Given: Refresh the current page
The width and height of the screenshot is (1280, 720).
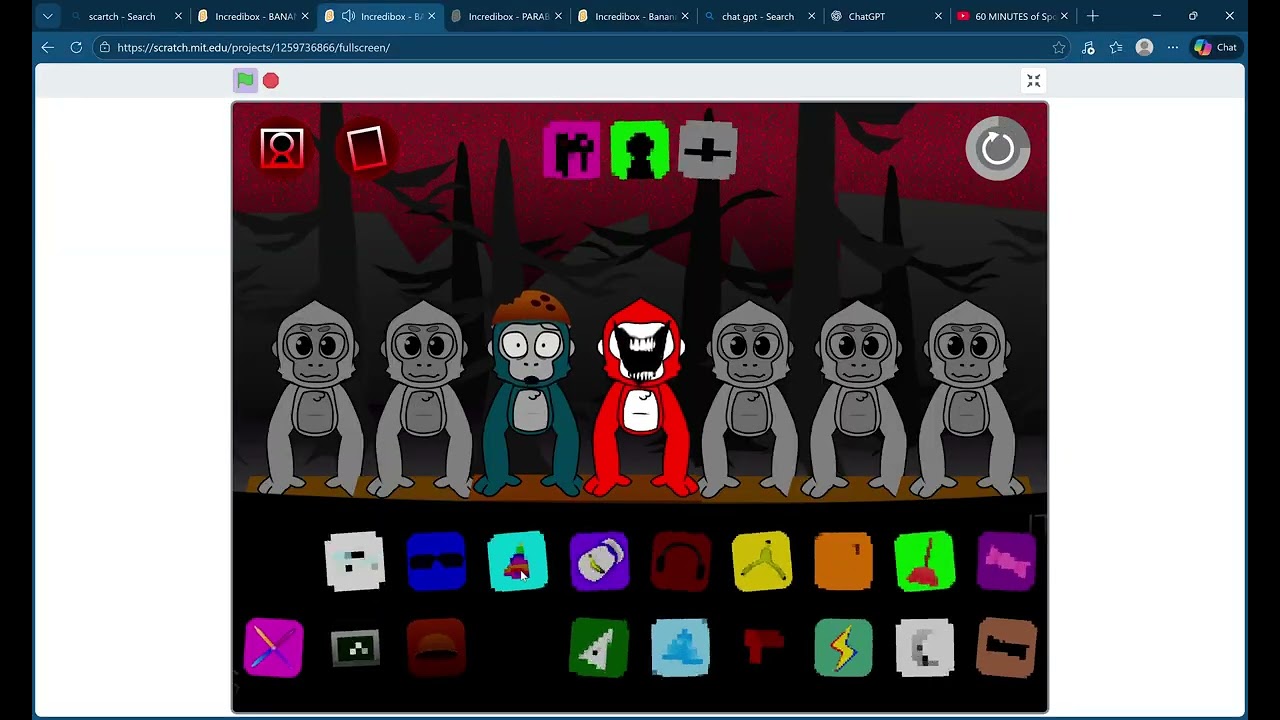Looking at the screenshot, I should pyautogui.click(x=76, y=47).
